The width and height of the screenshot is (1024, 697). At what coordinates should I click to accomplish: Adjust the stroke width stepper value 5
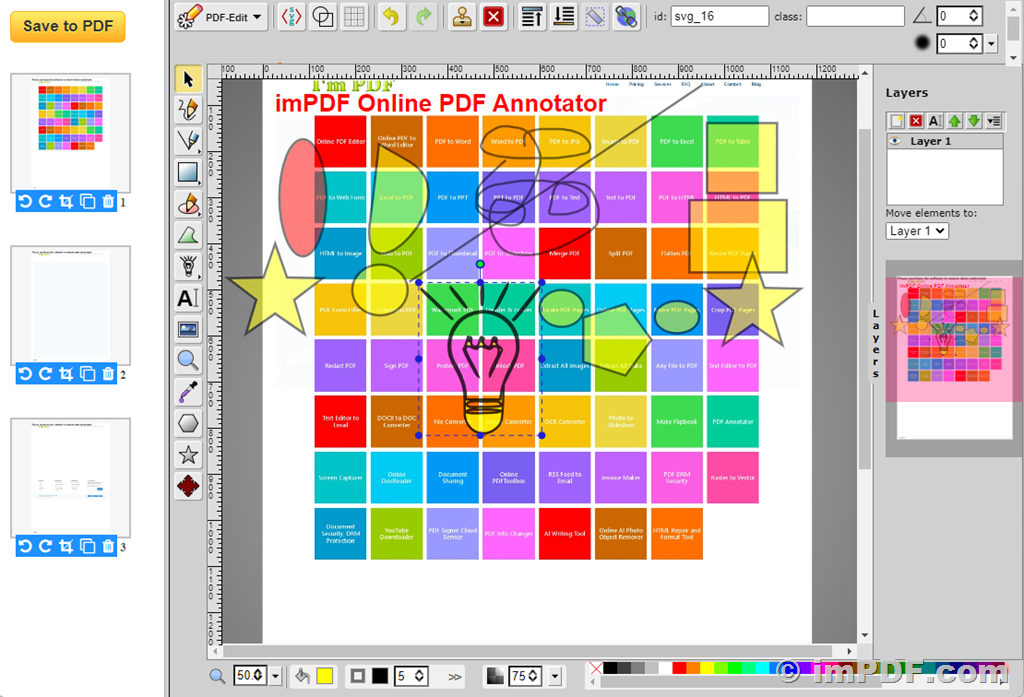[420, 676]
